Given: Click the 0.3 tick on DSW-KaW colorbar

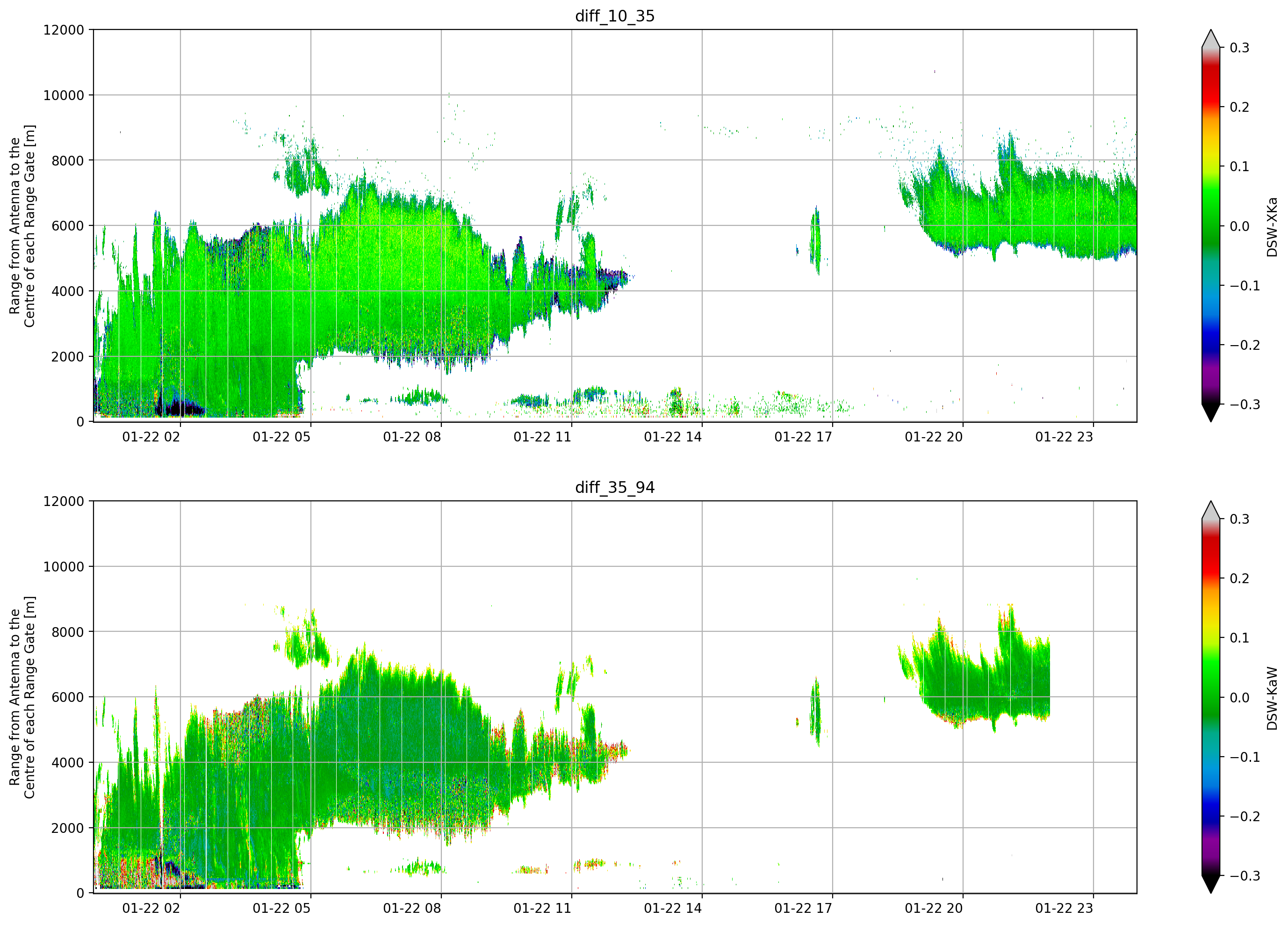Looking at the screenshot, I should [1240, 519].
